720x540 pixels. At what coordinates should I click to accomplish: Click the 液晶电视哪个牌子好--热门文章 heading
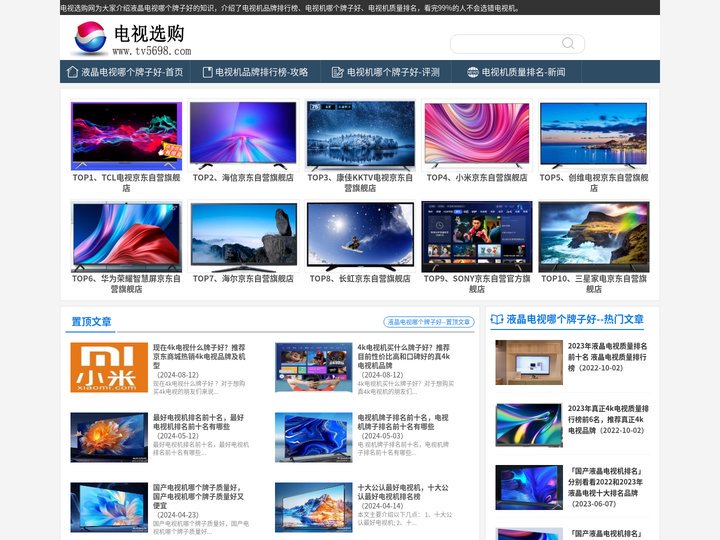pyautogui.click(x=575, y=319)
